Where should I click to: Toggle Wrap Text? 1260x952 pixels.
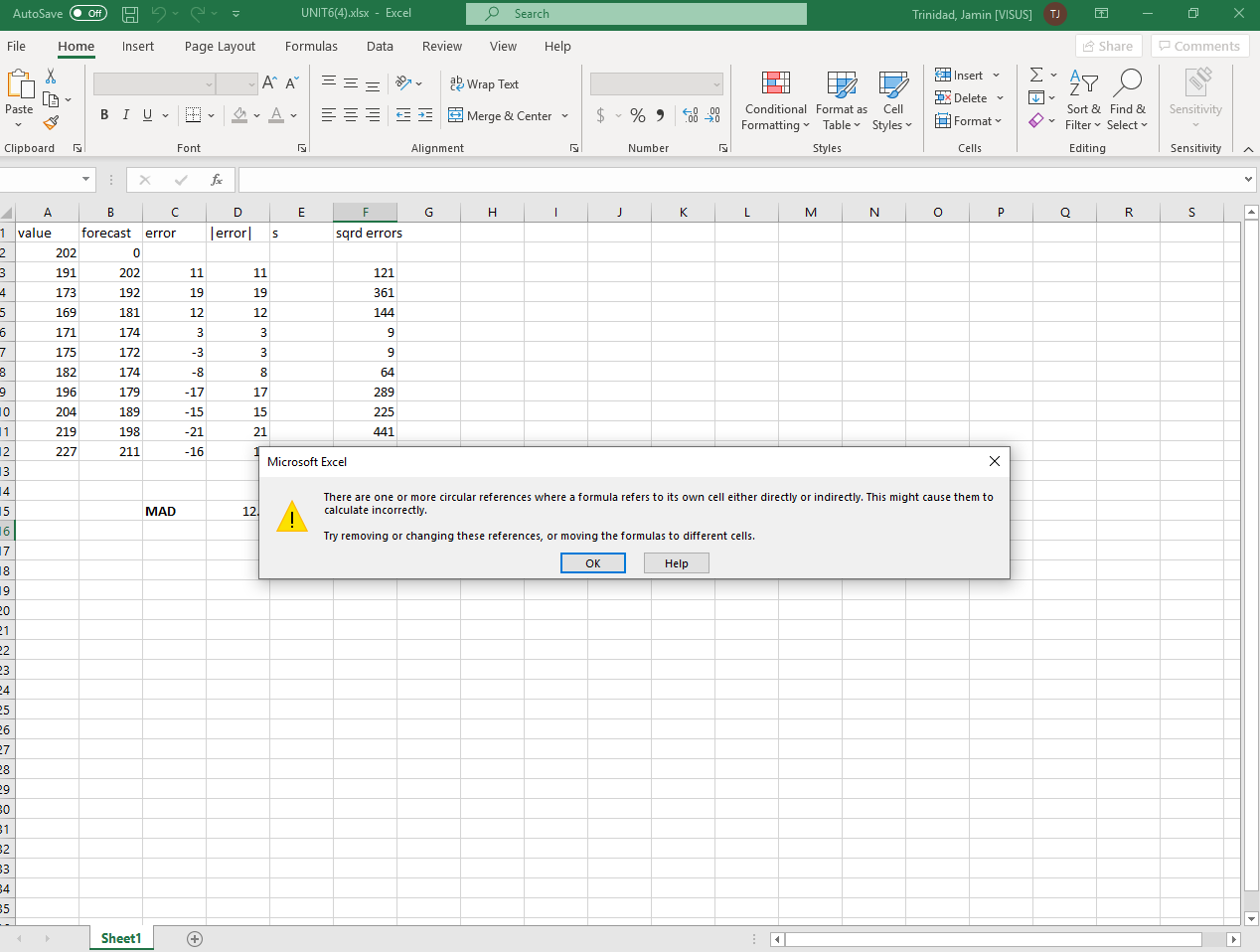(x=484, y=84)
